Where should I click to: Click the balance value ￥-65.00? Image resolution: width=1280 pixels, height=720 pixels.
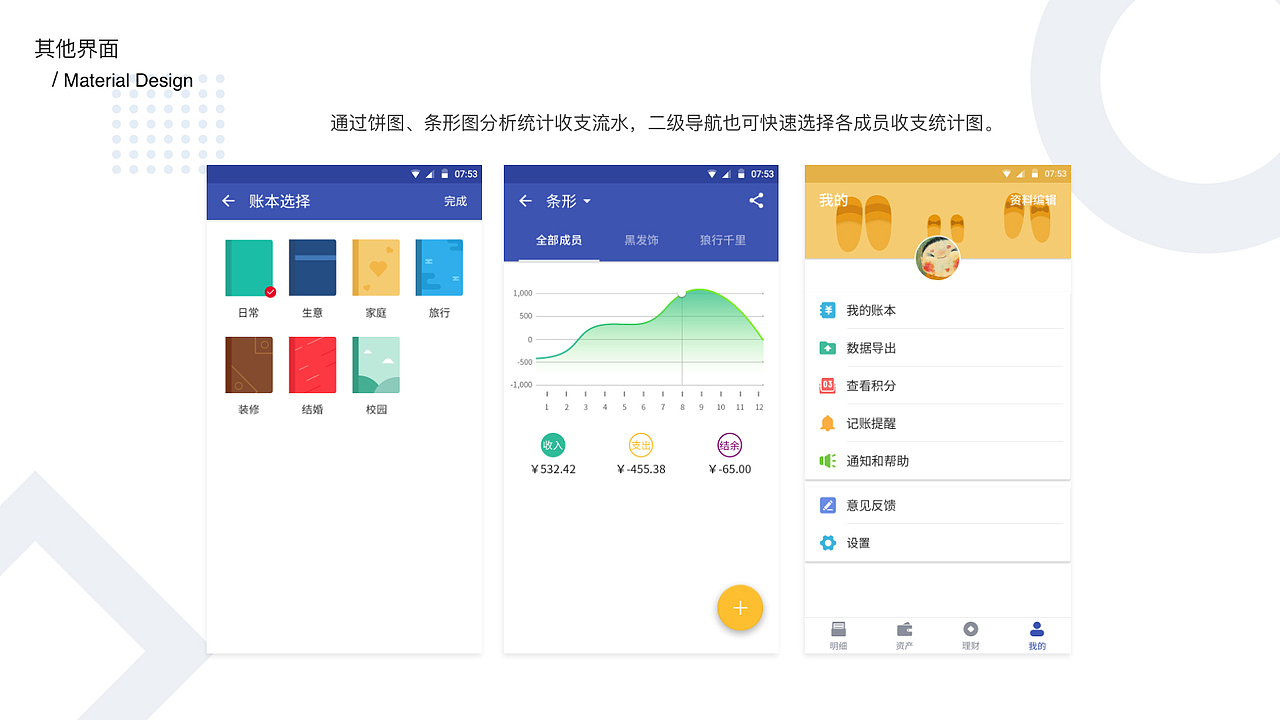(x=730, y=469)
